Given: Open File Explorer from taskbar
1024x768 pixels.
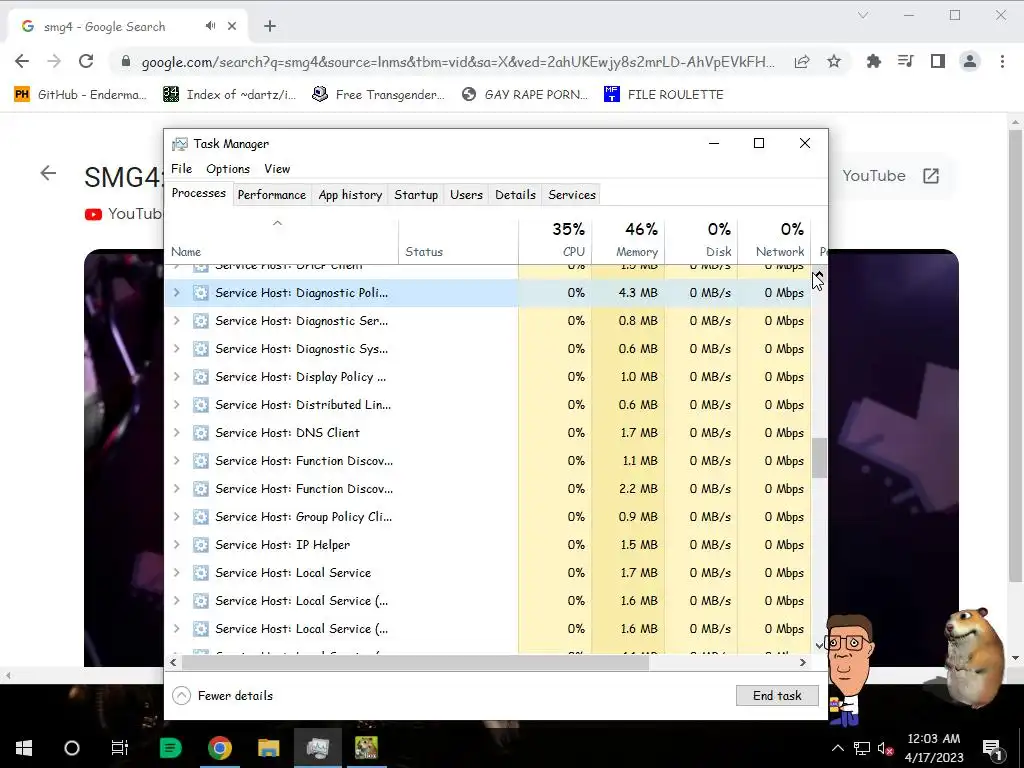Looking at the screenshot, I should pyautogui.click(x=268, y=748).
